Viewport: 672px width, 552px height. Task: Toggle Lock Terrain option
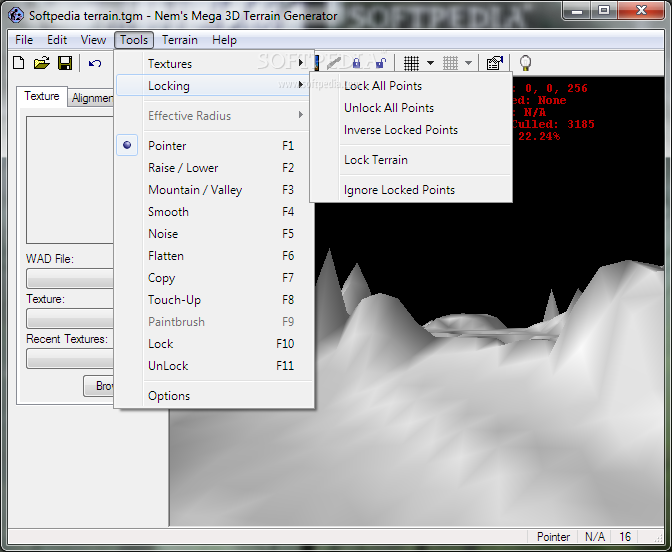click(x=411, y=160)
